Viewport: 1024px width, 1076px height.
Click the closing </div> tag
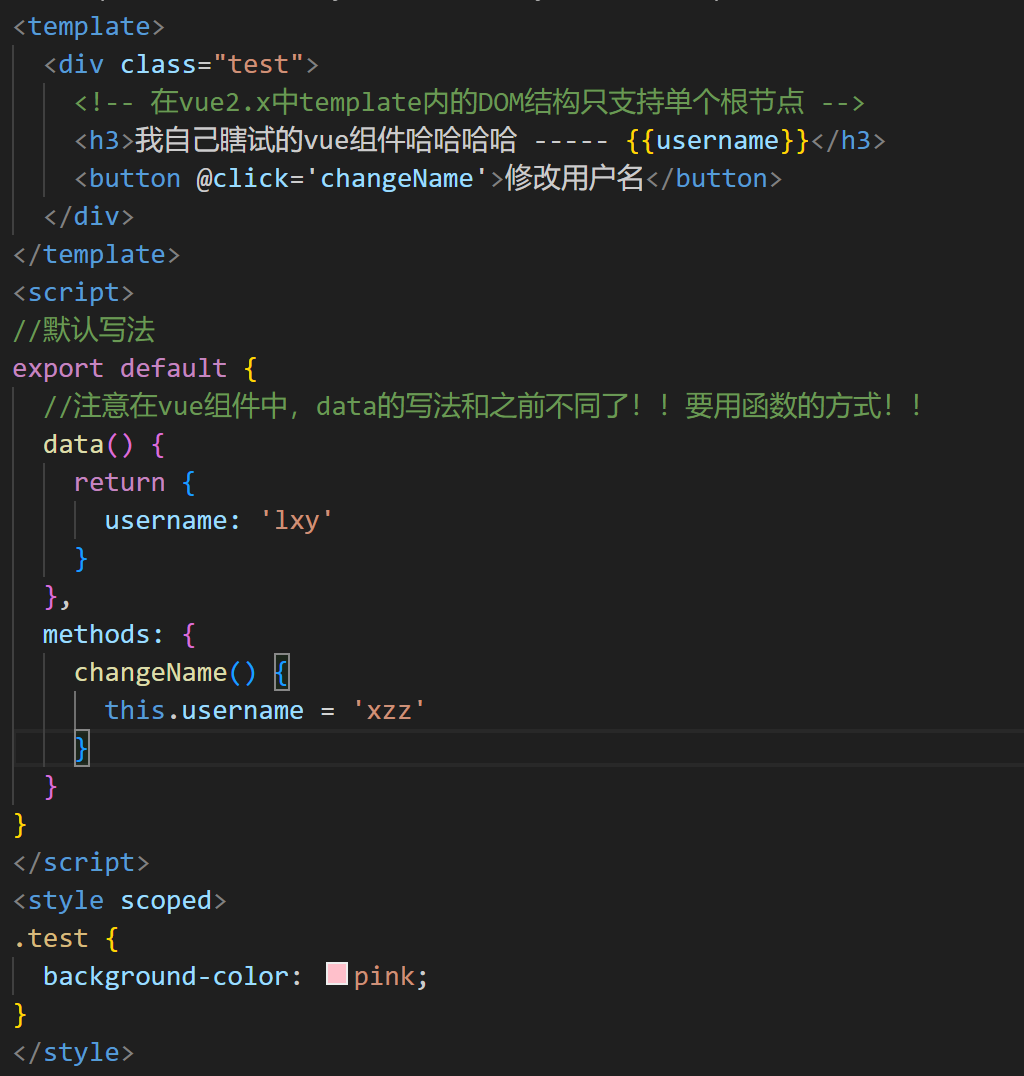(x=89, y=217)
